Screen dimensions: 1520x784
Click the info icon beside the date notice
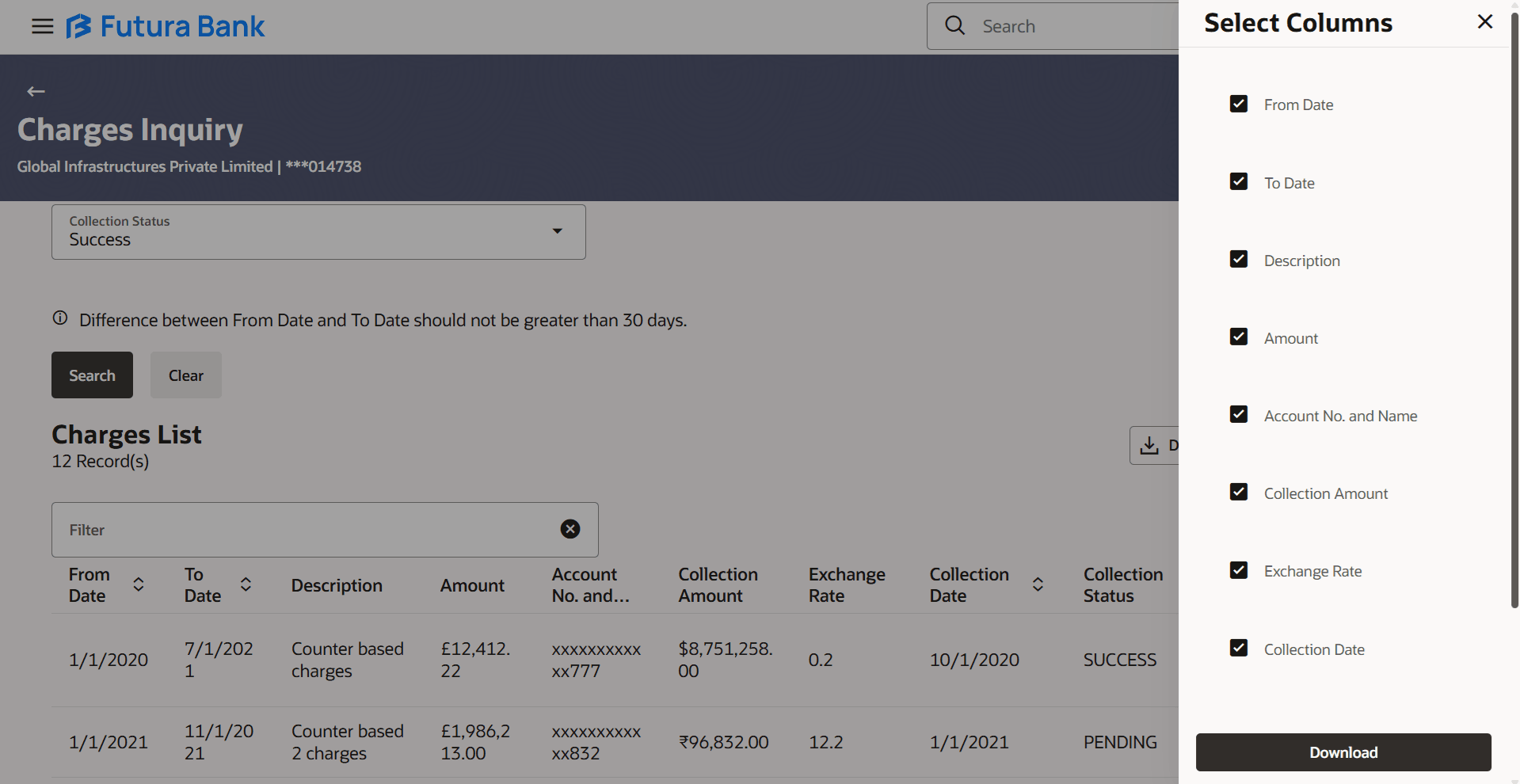pyautogui.click(x=60, y=318)
